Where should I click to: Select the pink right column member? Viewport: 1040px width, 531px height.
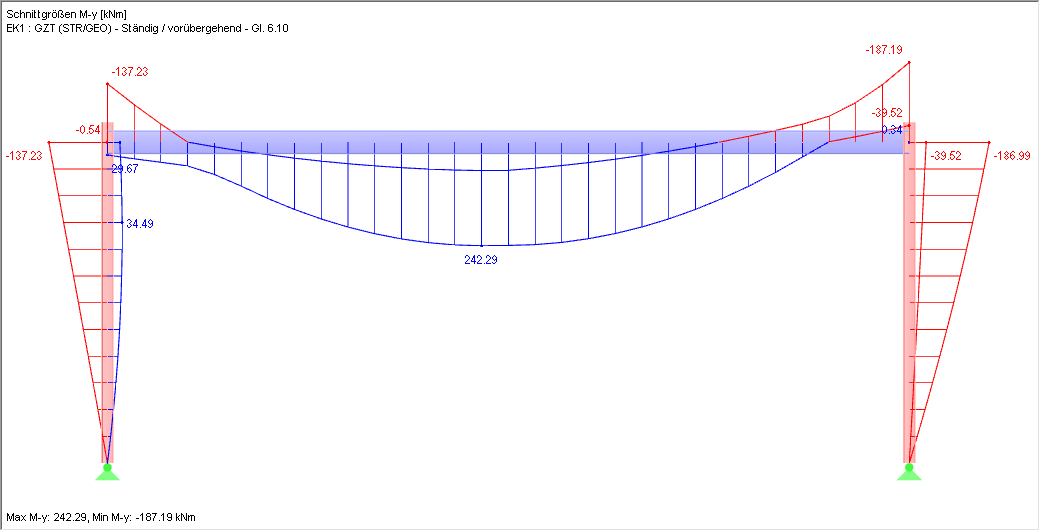point(909,292)
